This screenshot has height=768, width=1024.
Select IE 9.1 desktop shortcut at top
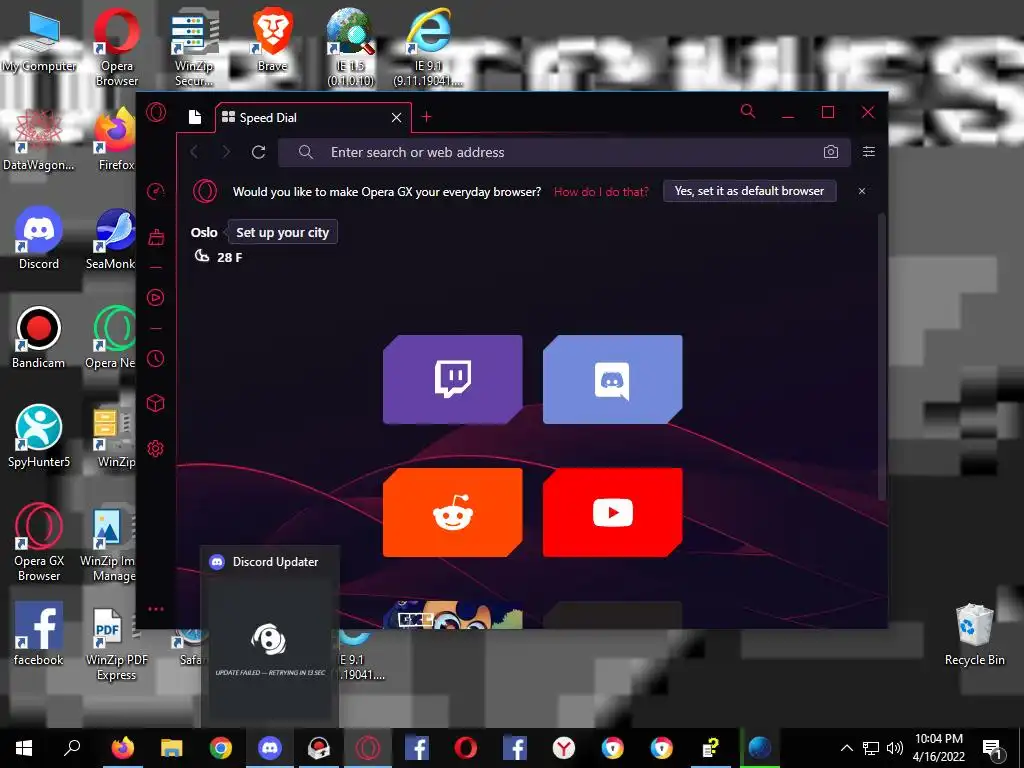coord(428,47)
